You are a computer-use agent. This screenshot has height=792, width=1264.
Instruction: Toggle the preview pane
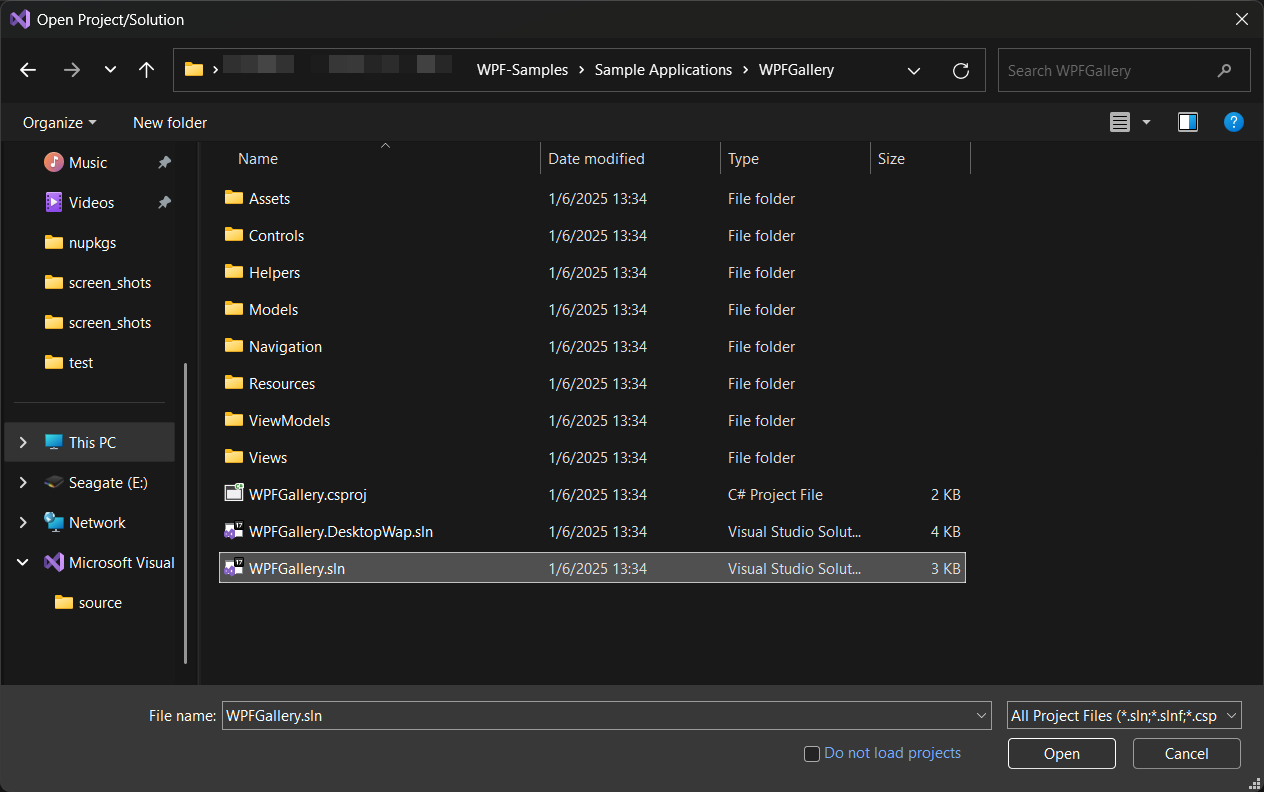click(x=1188, y=122)
